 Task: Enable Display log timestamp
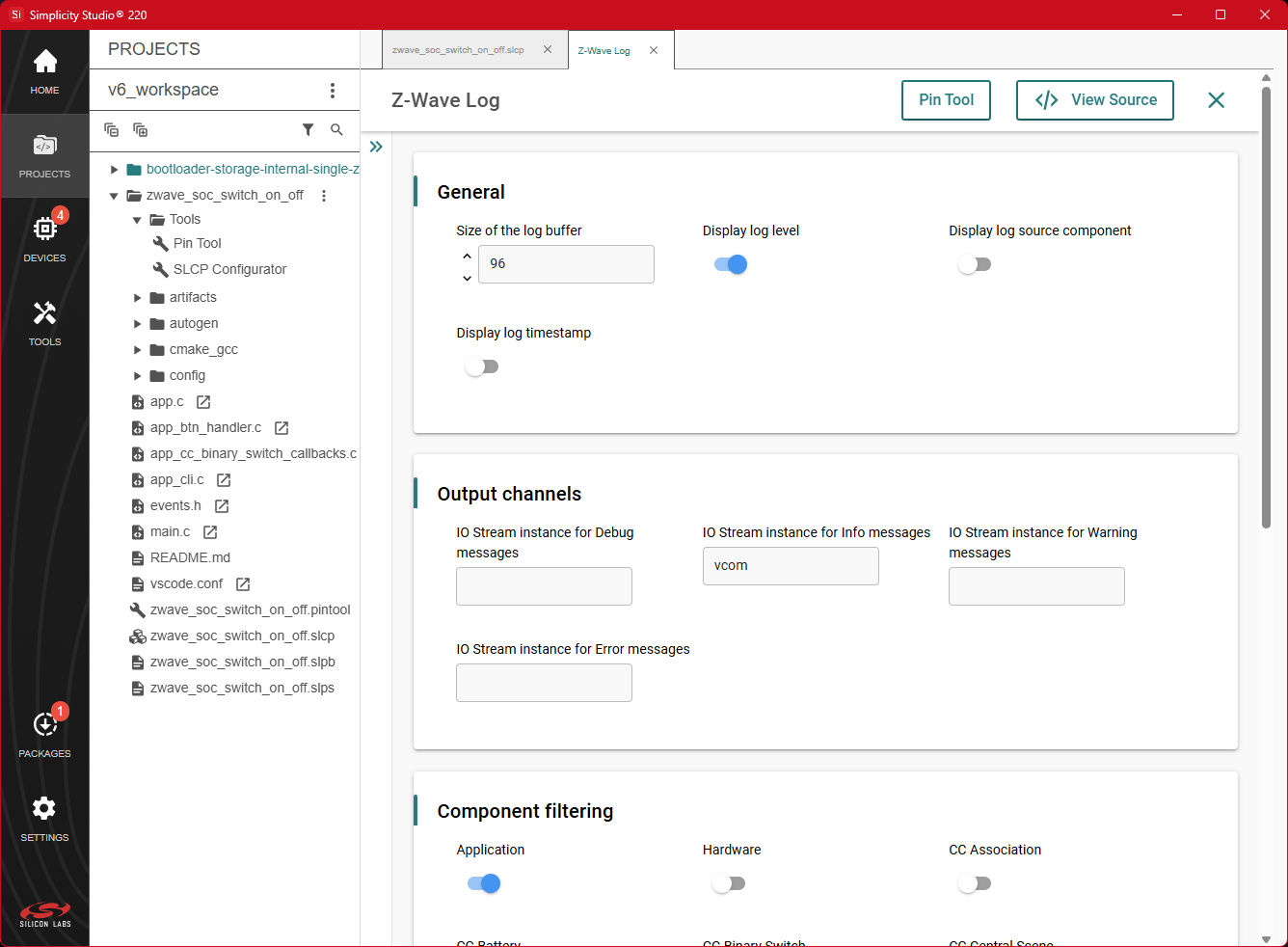(482, 366)
